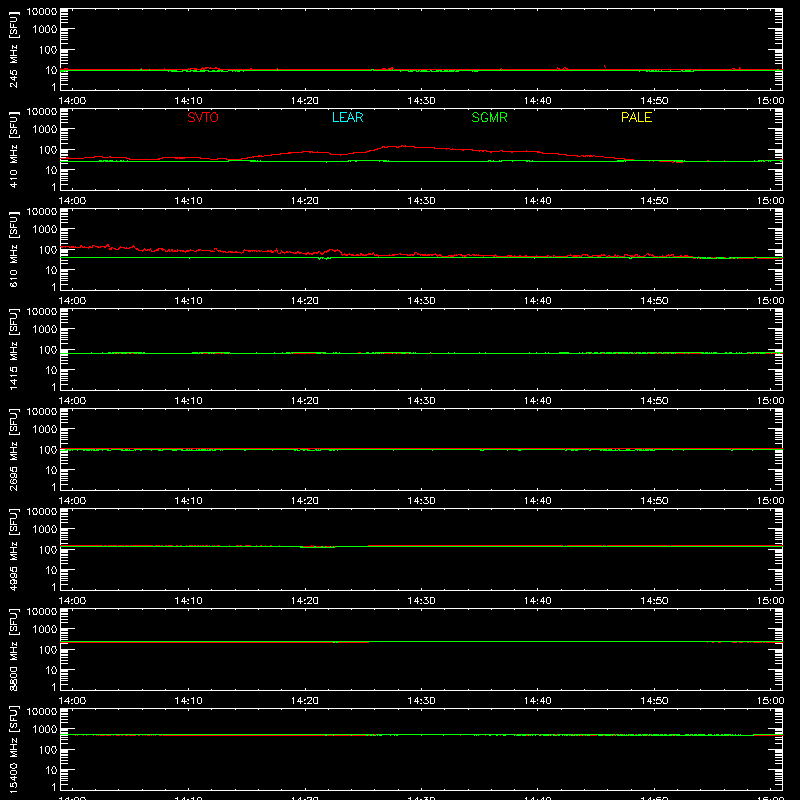Select the 15400 MHz [SFU] axis title
The width and height of the screenshot is (800, 800).
pos(13,750)
